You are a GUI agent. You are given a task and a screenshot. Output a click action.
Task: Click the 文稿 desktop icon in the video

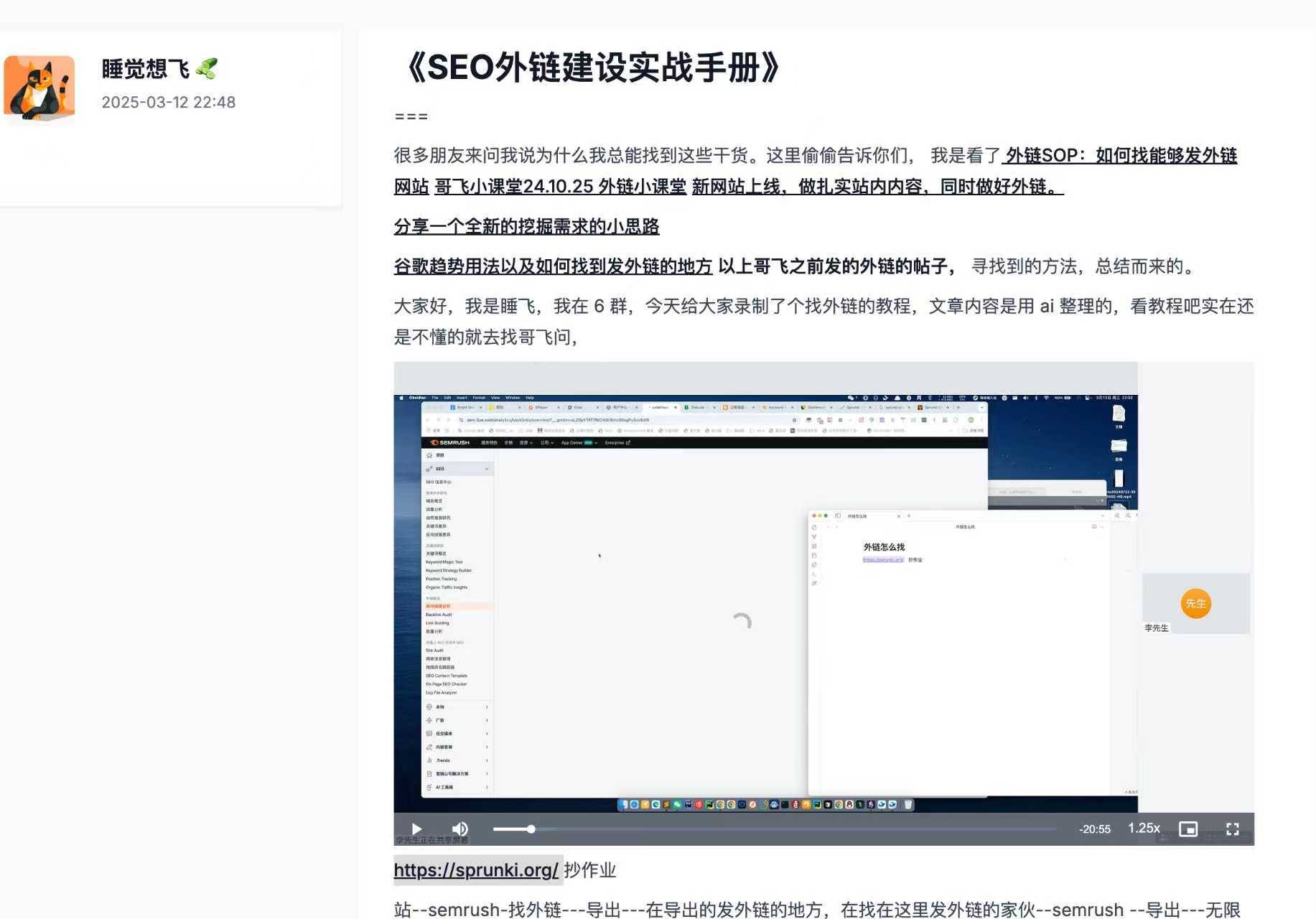(x=1119, y=416)
